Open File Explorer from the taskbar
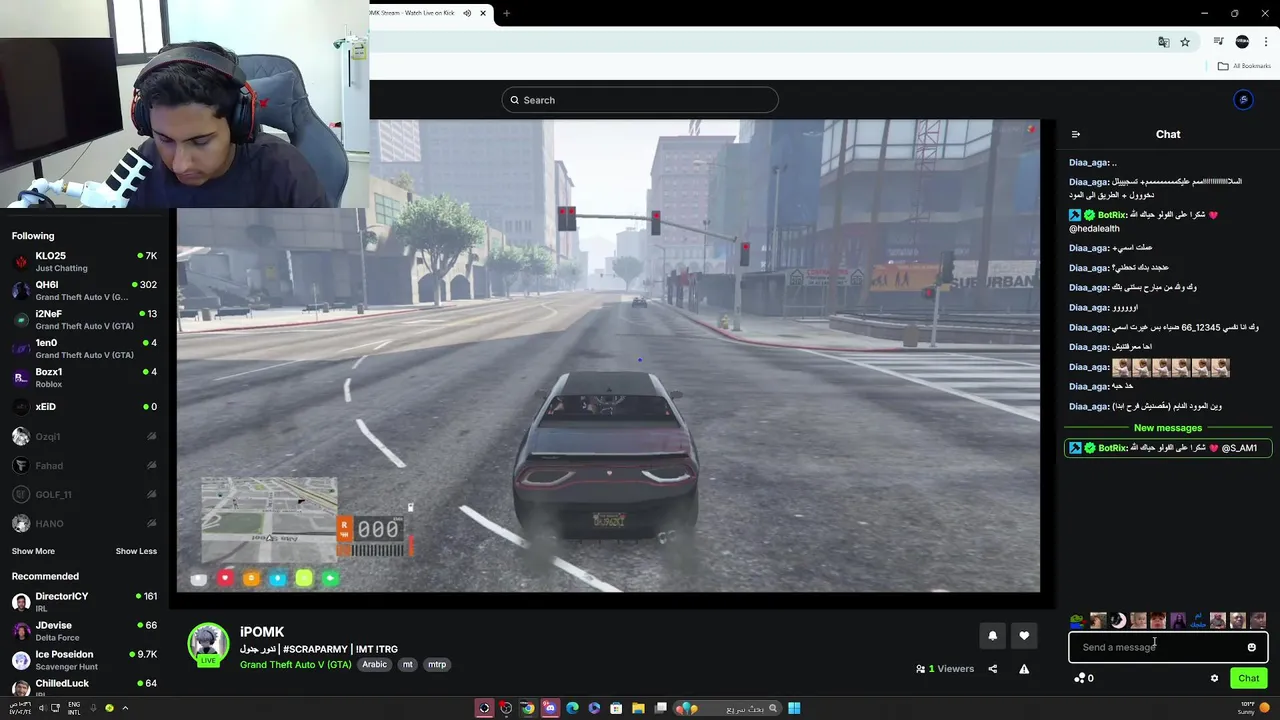The height and width of the screenshot is (720, 1280). tap(638, 708)
